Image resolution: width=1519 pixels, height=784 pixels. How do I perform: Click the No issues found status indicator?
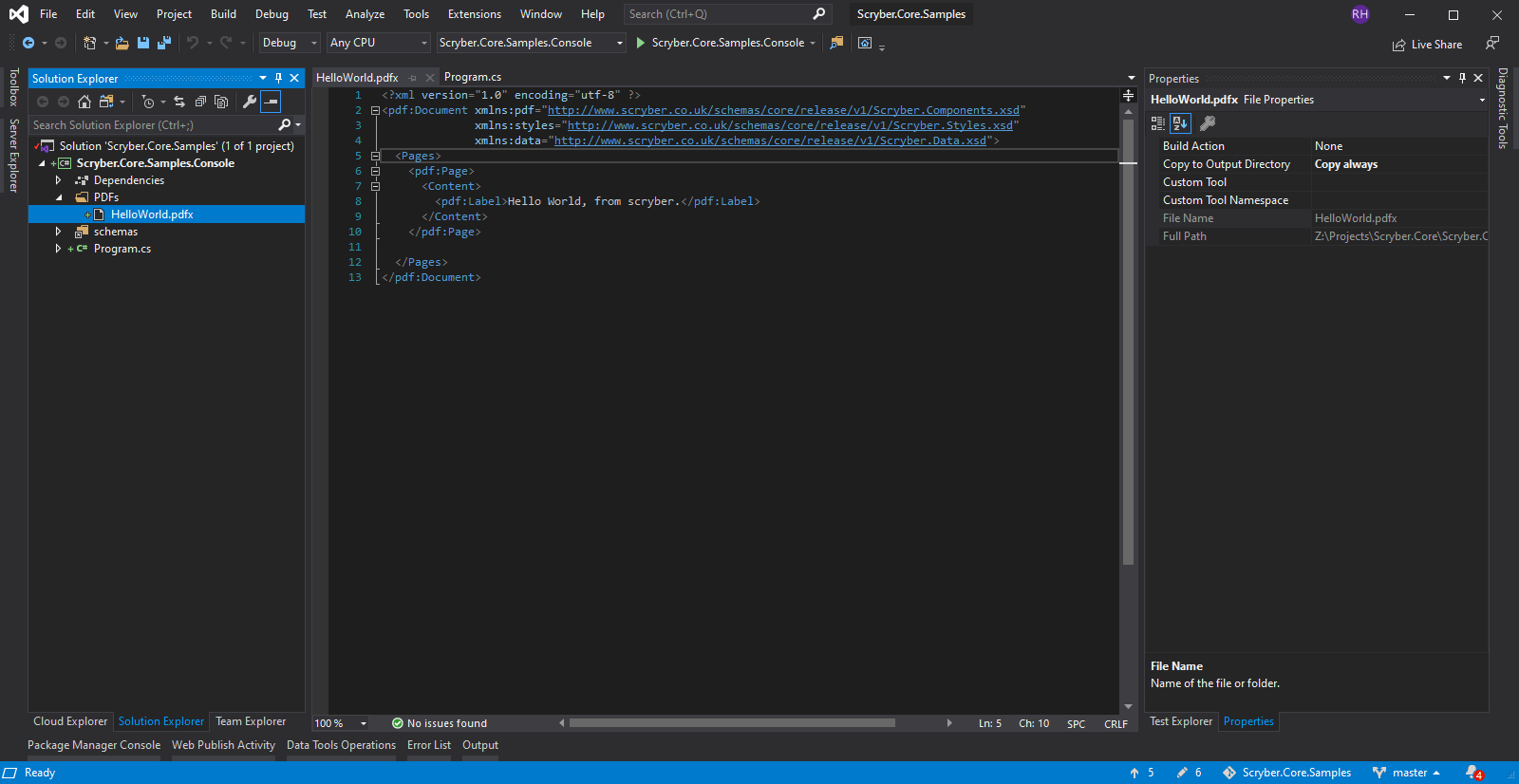(x=440, y=723)
